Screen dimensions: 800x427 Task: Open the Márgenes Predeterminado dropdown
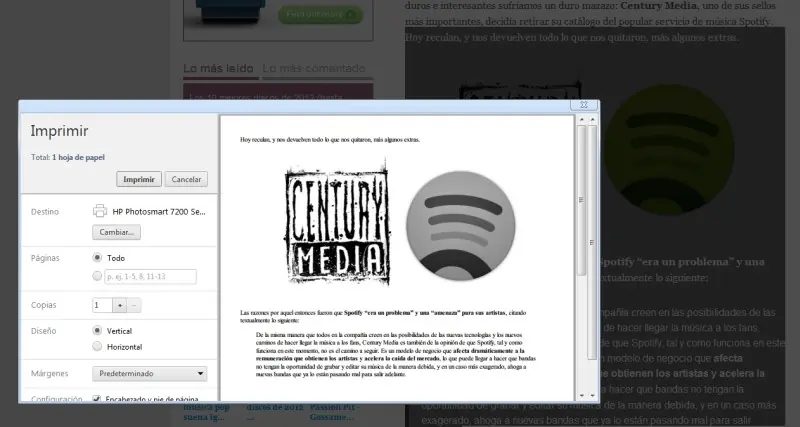[149, 373]
